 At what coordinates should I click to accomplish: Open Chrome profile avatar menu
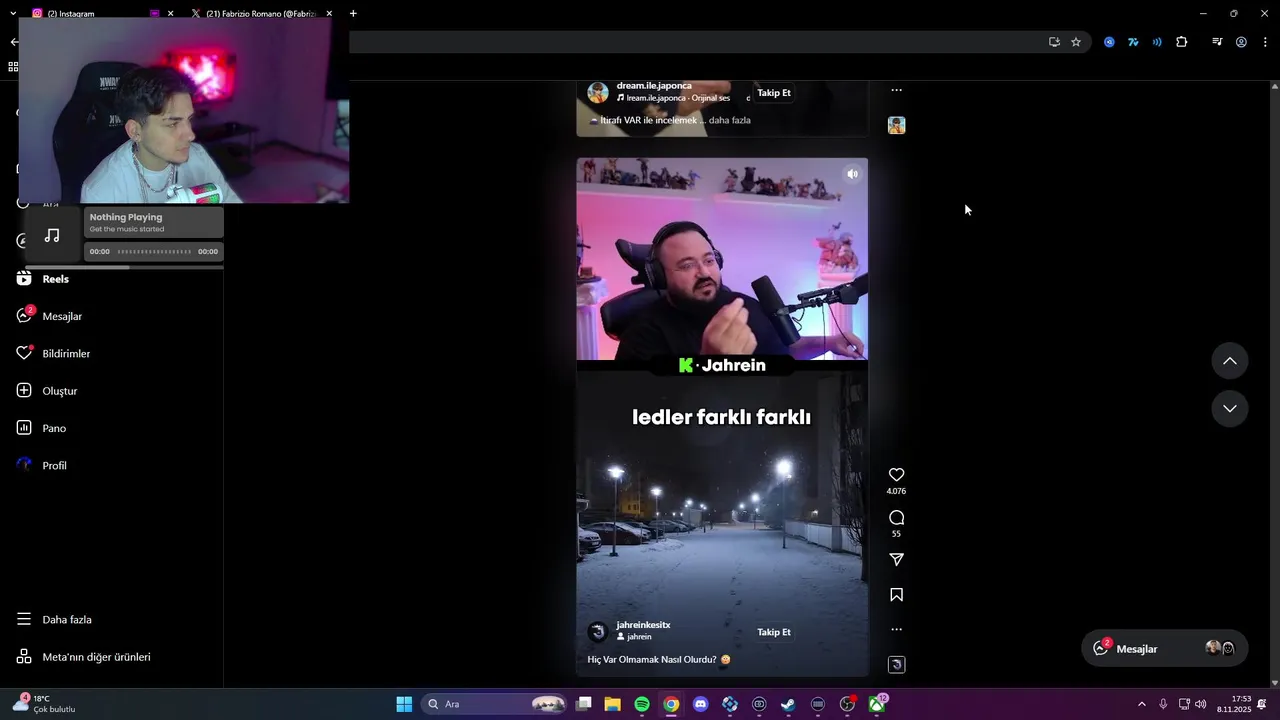point(1241,42)
